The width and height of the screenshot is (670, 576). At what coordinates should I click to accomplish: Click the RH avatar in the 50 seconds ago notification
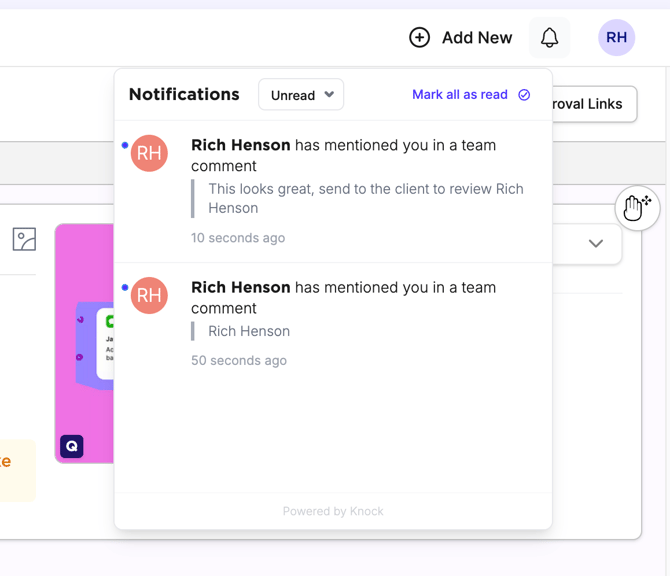[x=149, y=295]
